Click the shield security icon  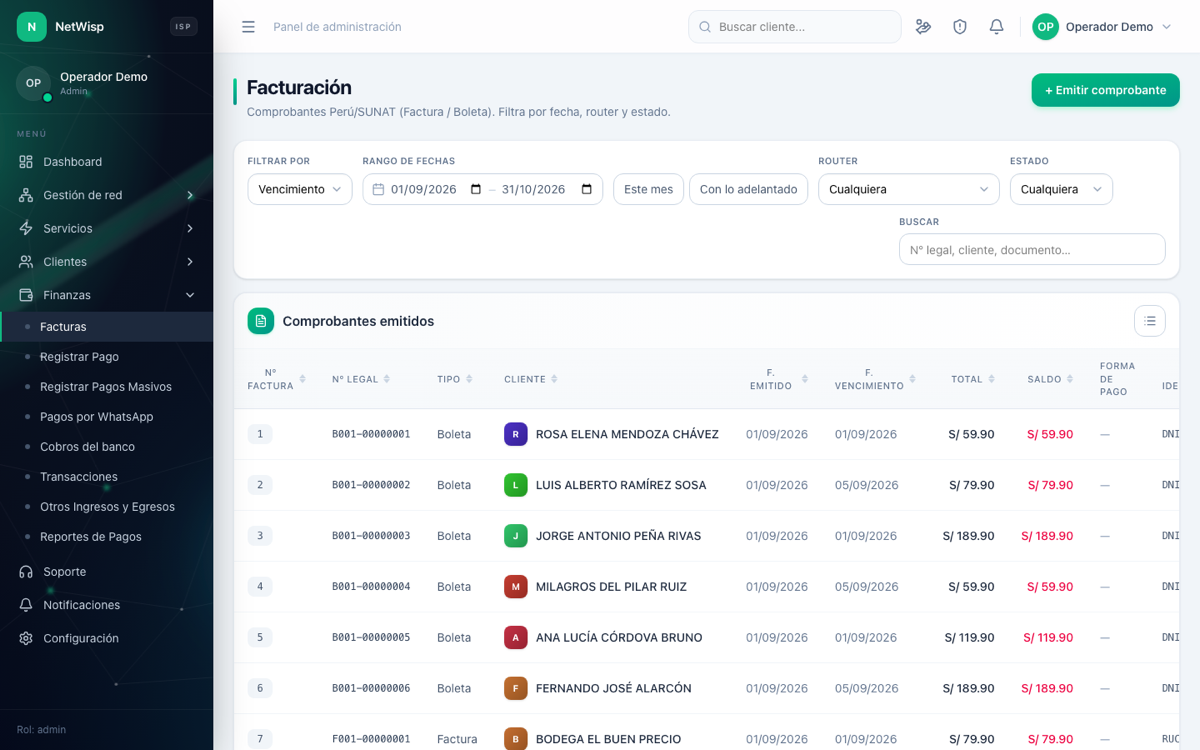tap(960, 27)
